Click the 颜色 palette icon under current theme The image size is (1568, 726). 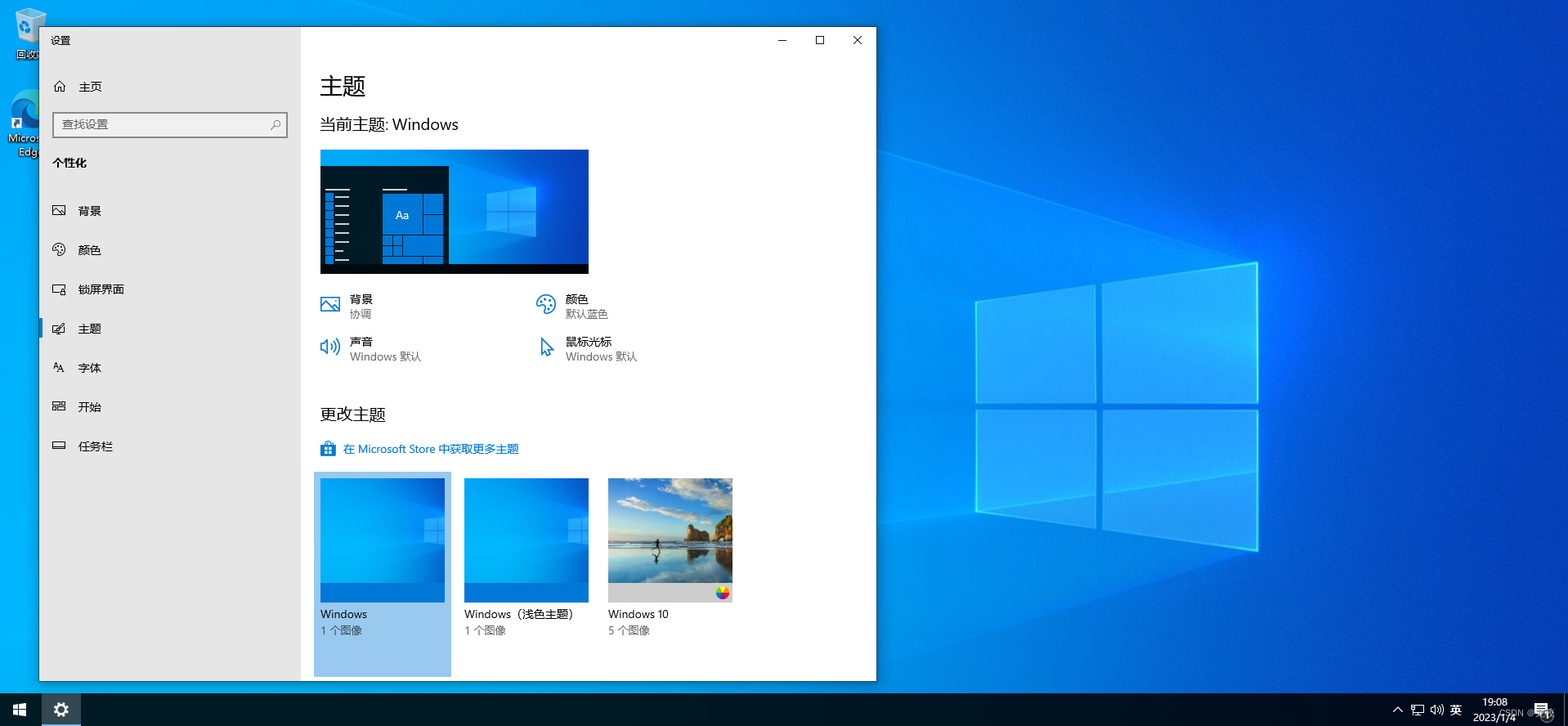pyautogui.click(x=546, y=305)
